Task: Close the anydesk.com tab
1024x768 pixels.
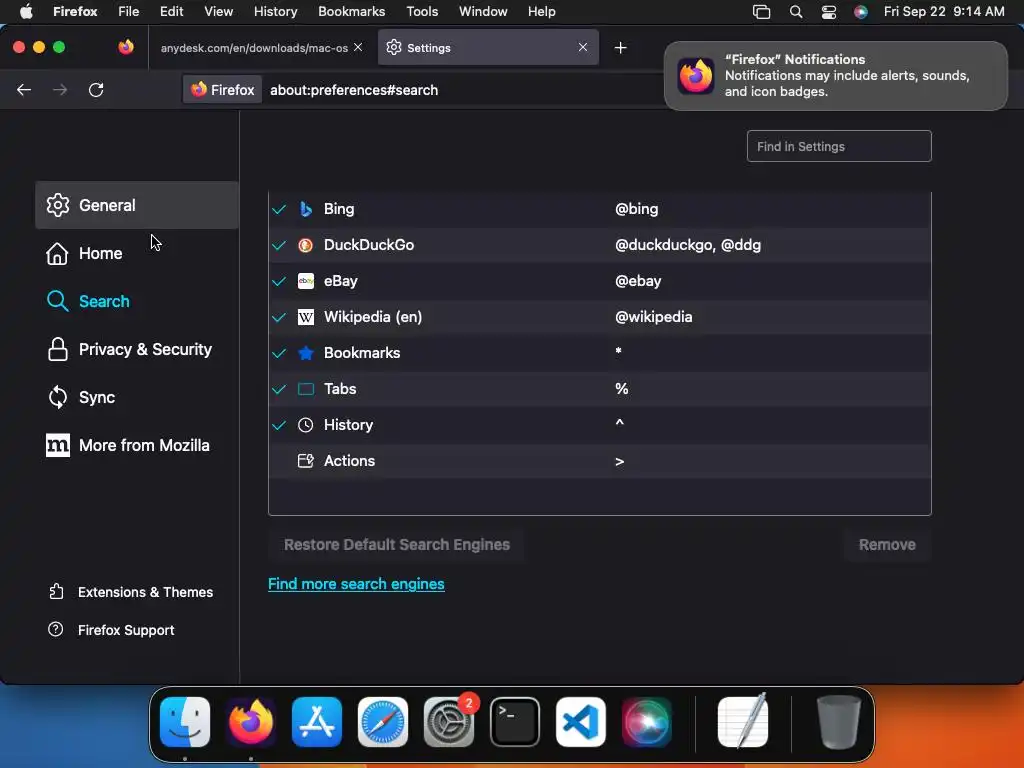Action: pos(358,47)
